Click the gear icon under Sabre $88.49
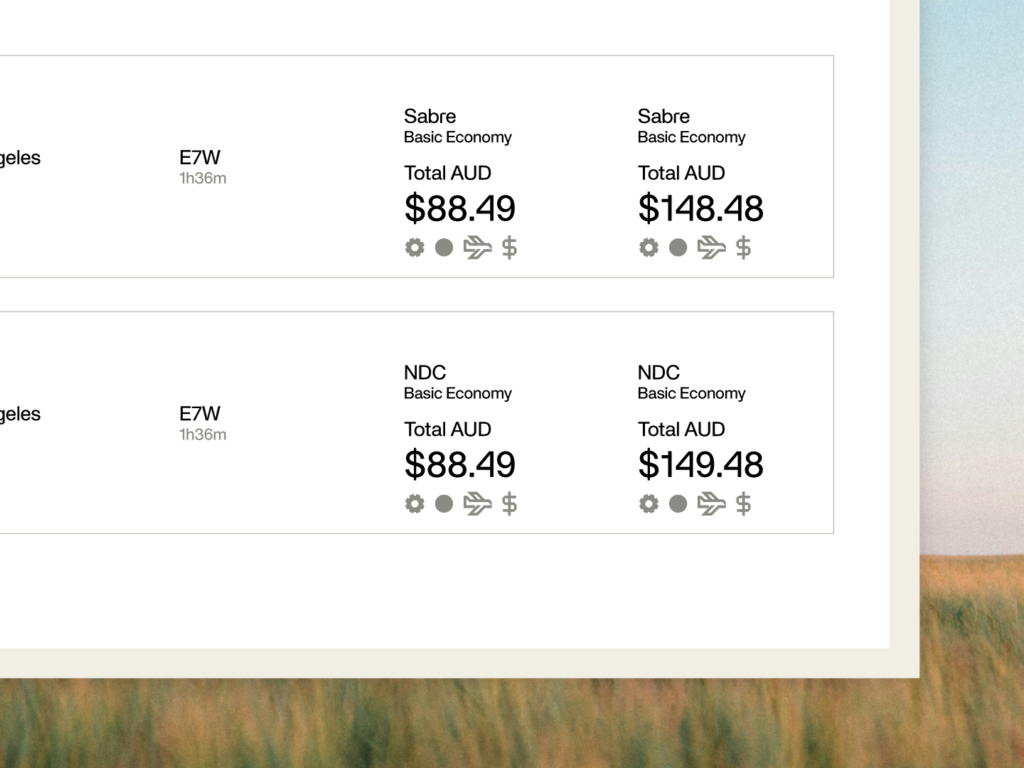 (x=414, y=248)
